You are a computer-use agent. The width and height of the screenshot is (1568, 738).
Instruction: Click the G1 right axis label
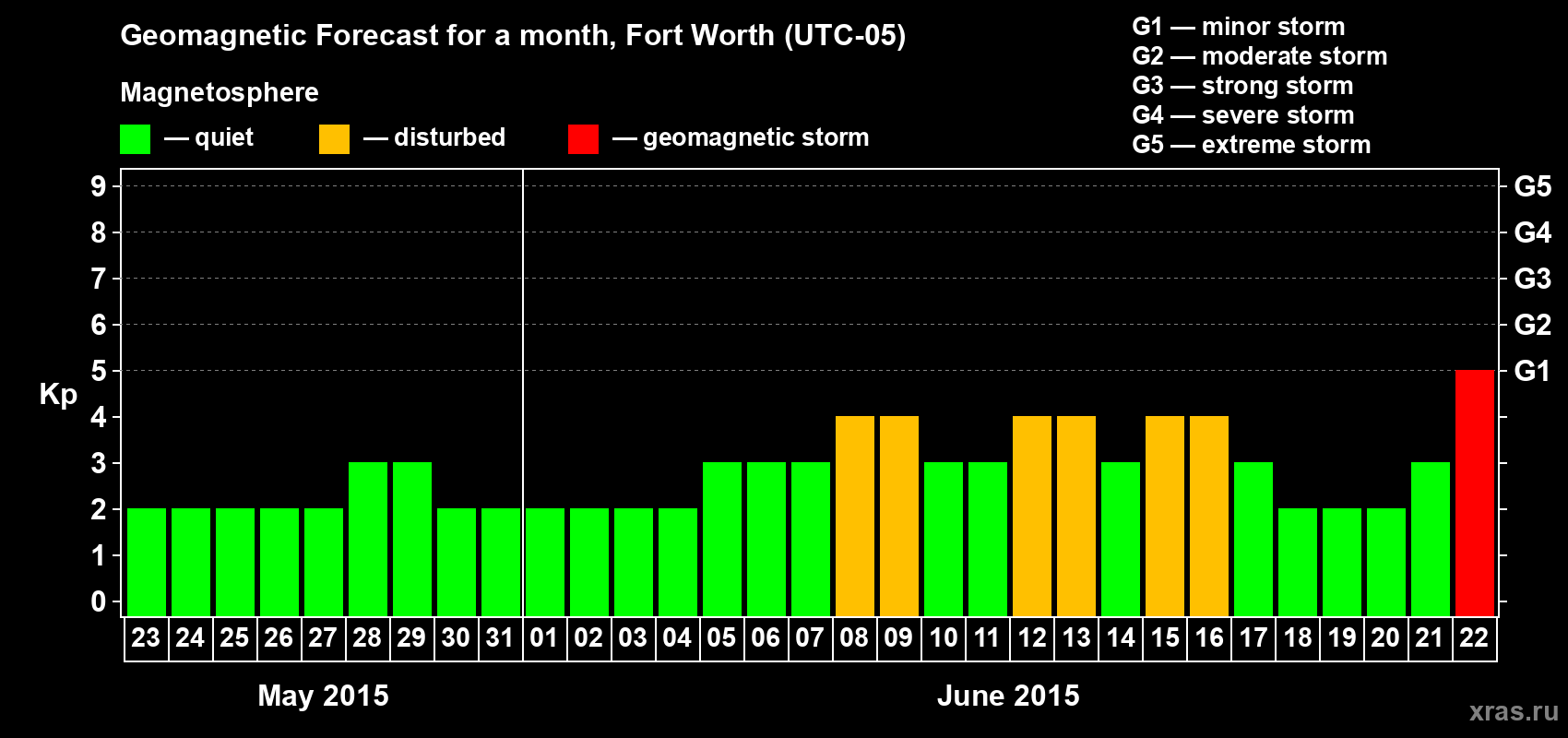click(1532, 371)
